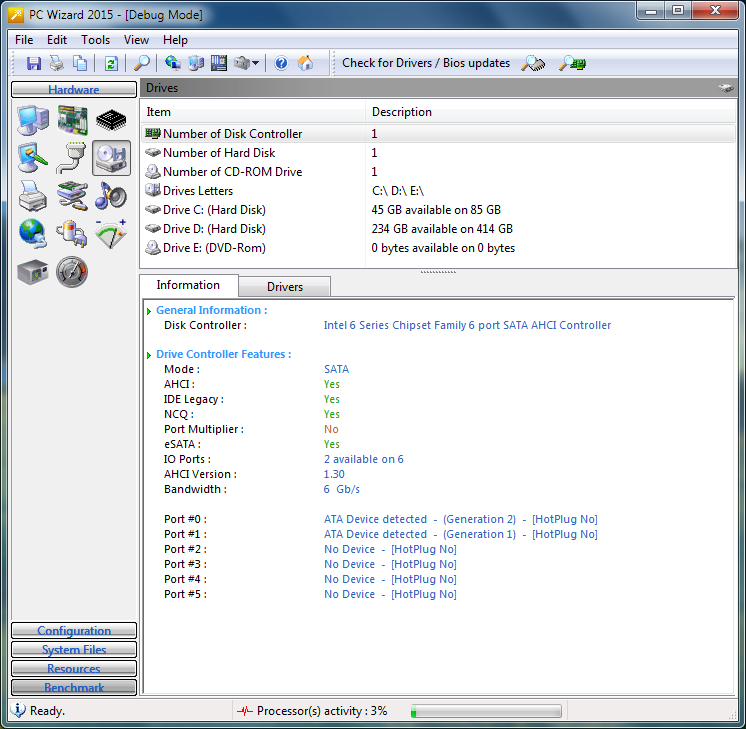Click the globe with monitor toolbar icon
The image size is (746, 729).
pos(172,63)
